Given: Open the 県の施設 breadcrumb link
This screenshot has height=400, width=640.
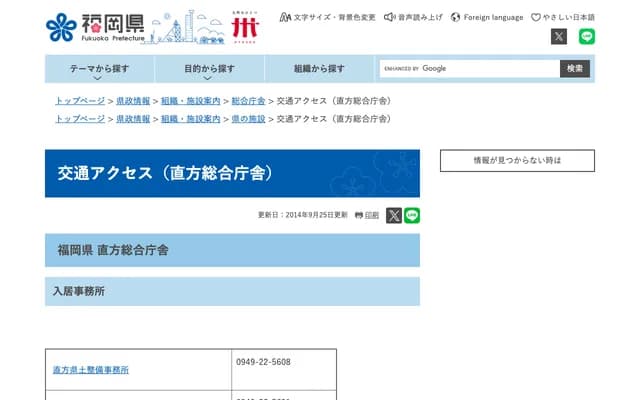Looking at the screenshot, I should [x=248, y=119].
